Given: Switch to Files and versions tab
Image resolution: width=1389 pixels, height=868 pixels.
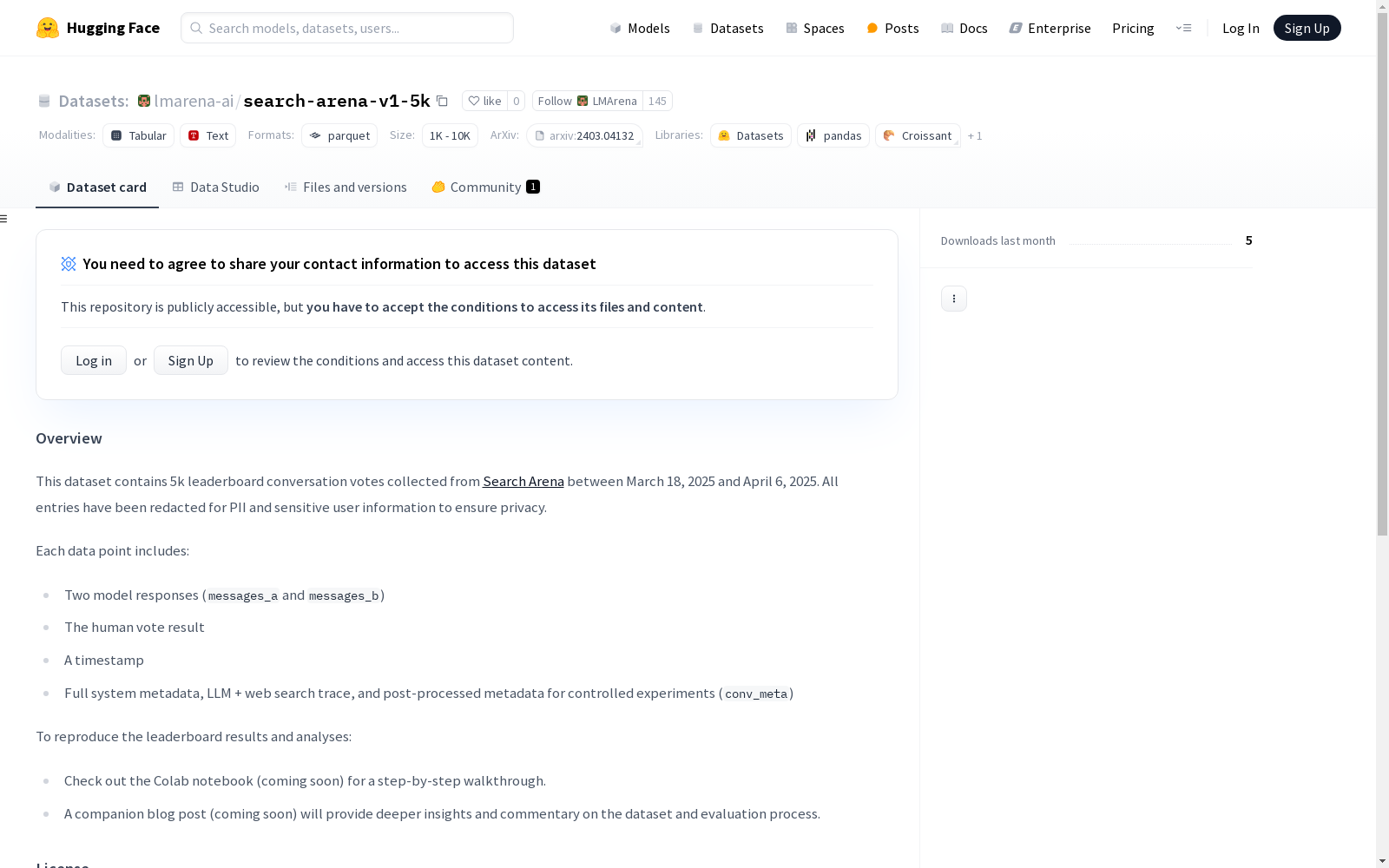Looking at the screenshot, I should [x=346, y=187].
